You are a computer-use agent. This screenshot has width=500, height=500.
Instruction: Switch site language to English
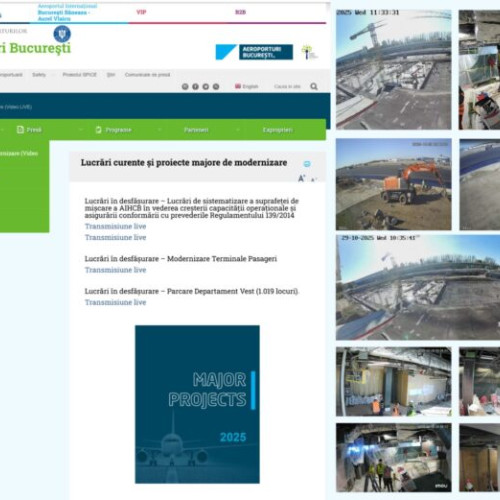pos(250,86)
